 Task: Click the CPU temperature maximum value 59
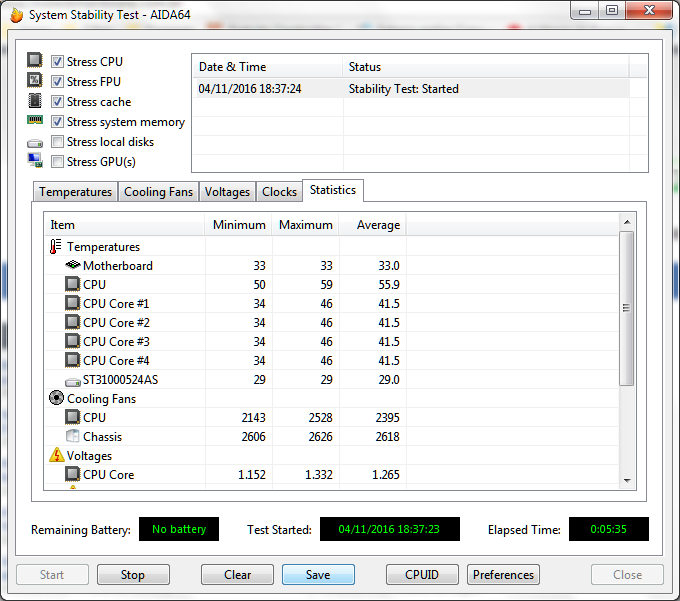click(326, 284)
